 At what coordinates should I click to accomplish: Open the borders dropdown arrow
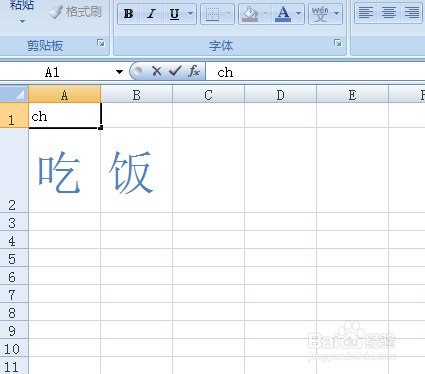[x=229, y=14]
